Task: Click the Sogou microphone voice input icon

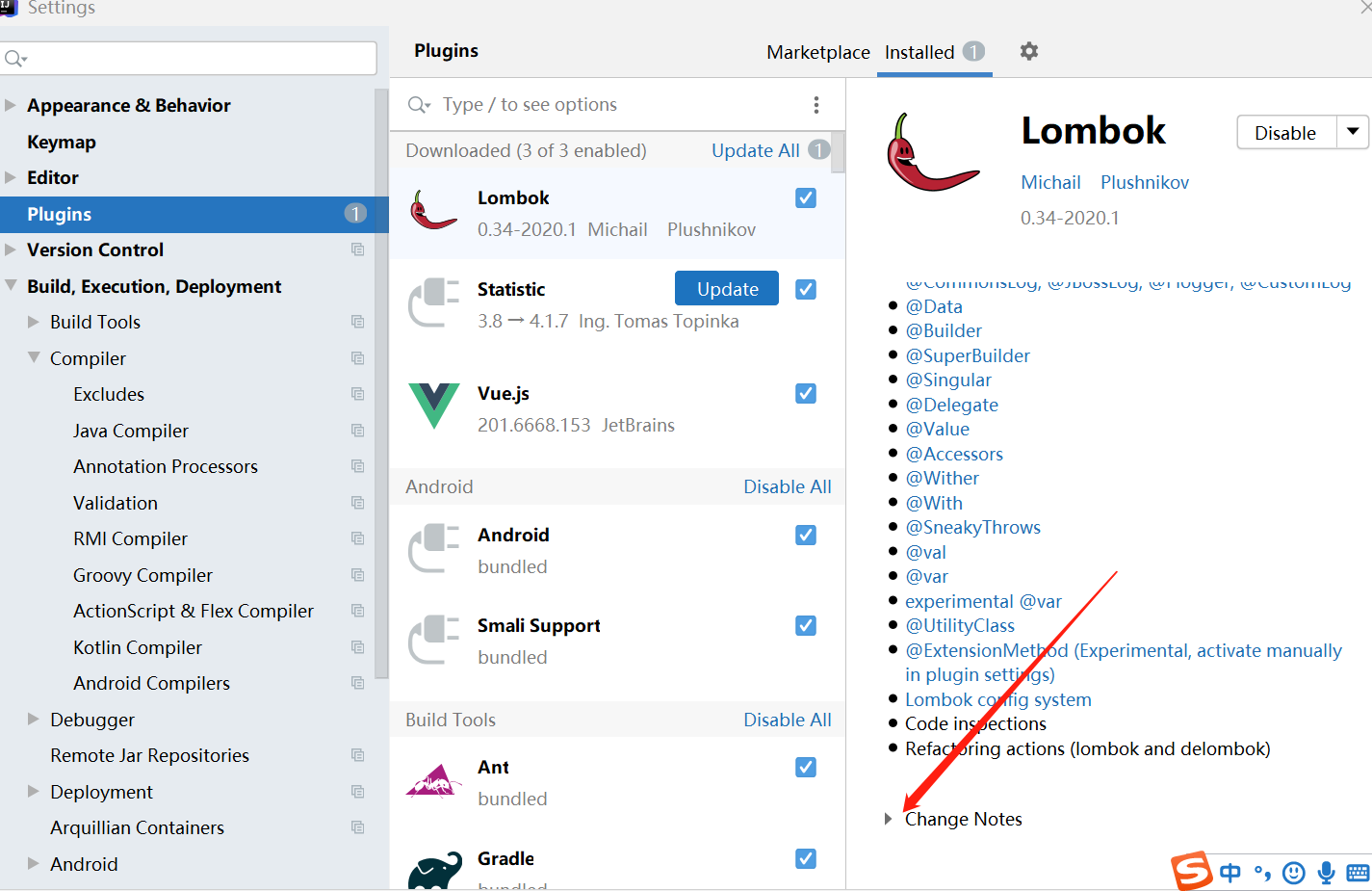Action: coord(1327,873)
